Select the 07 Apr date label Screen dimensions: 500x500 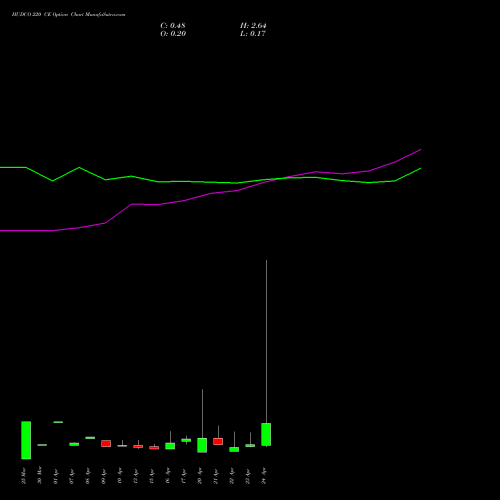pos(72,476)
